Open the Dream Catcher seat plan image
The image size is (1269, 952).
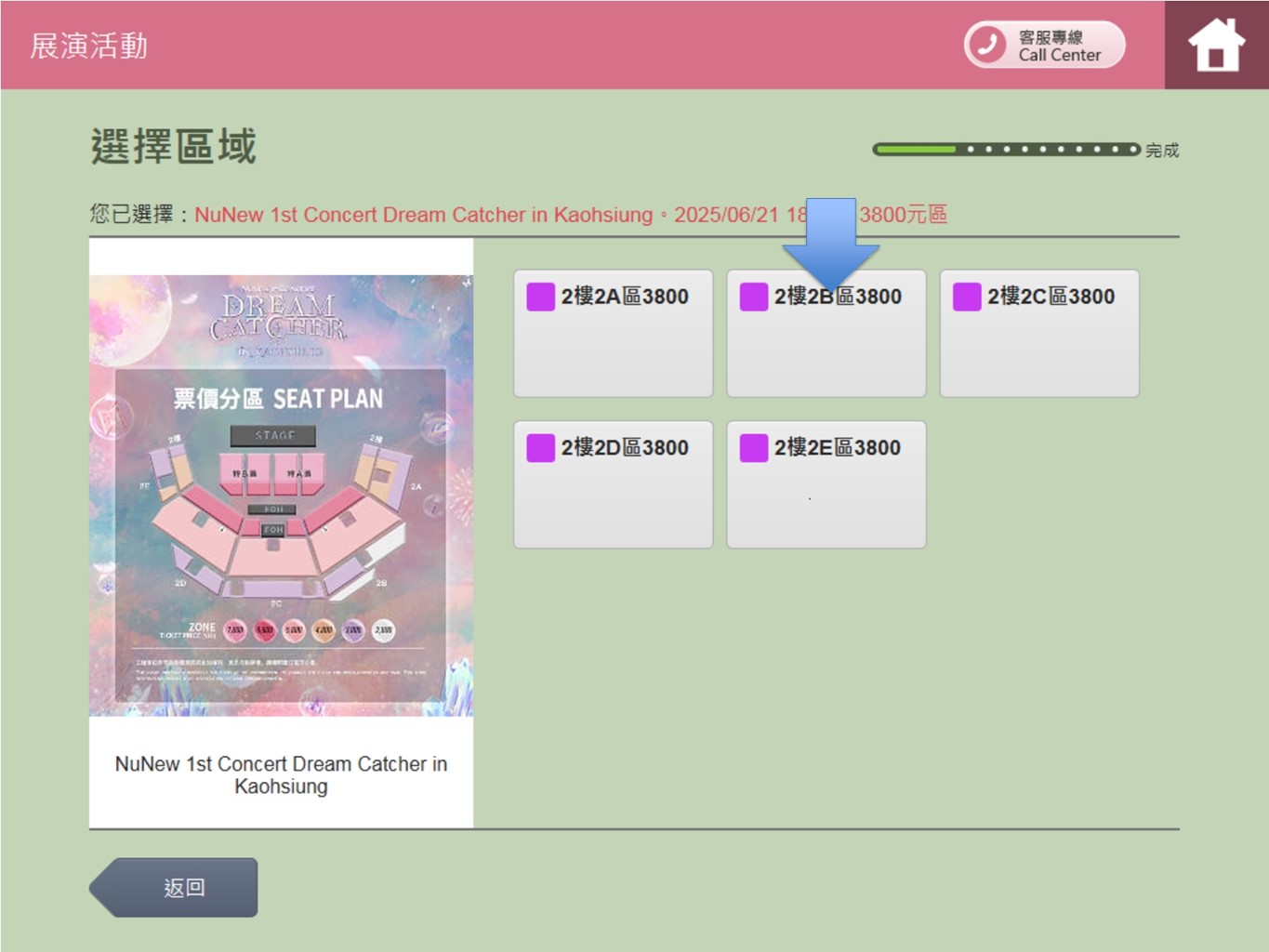tap(281, 495)
